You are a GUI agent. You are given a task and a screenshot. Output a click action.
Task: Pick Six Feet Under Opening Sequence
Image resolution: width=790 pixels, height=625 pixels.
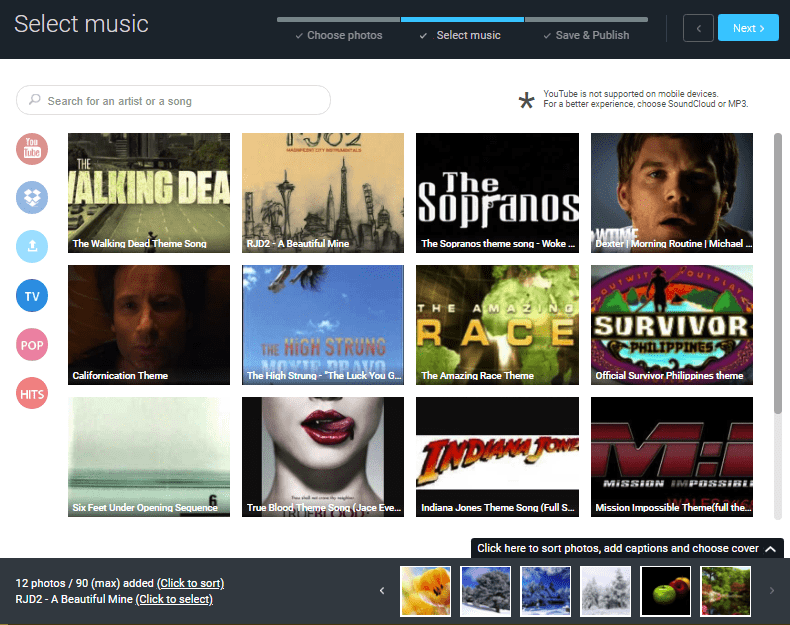[149, 457]
